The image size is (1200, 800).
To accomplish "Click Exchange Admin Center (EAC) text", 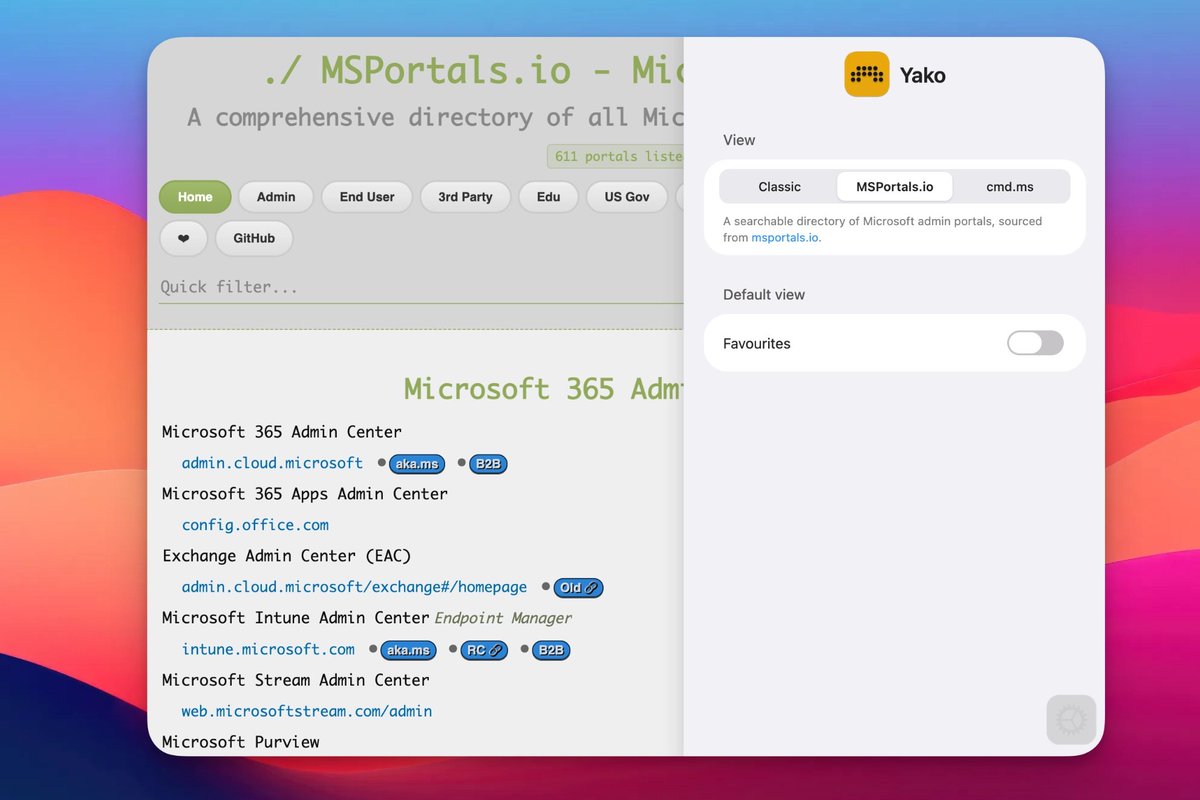I will [x=287, y=556].
